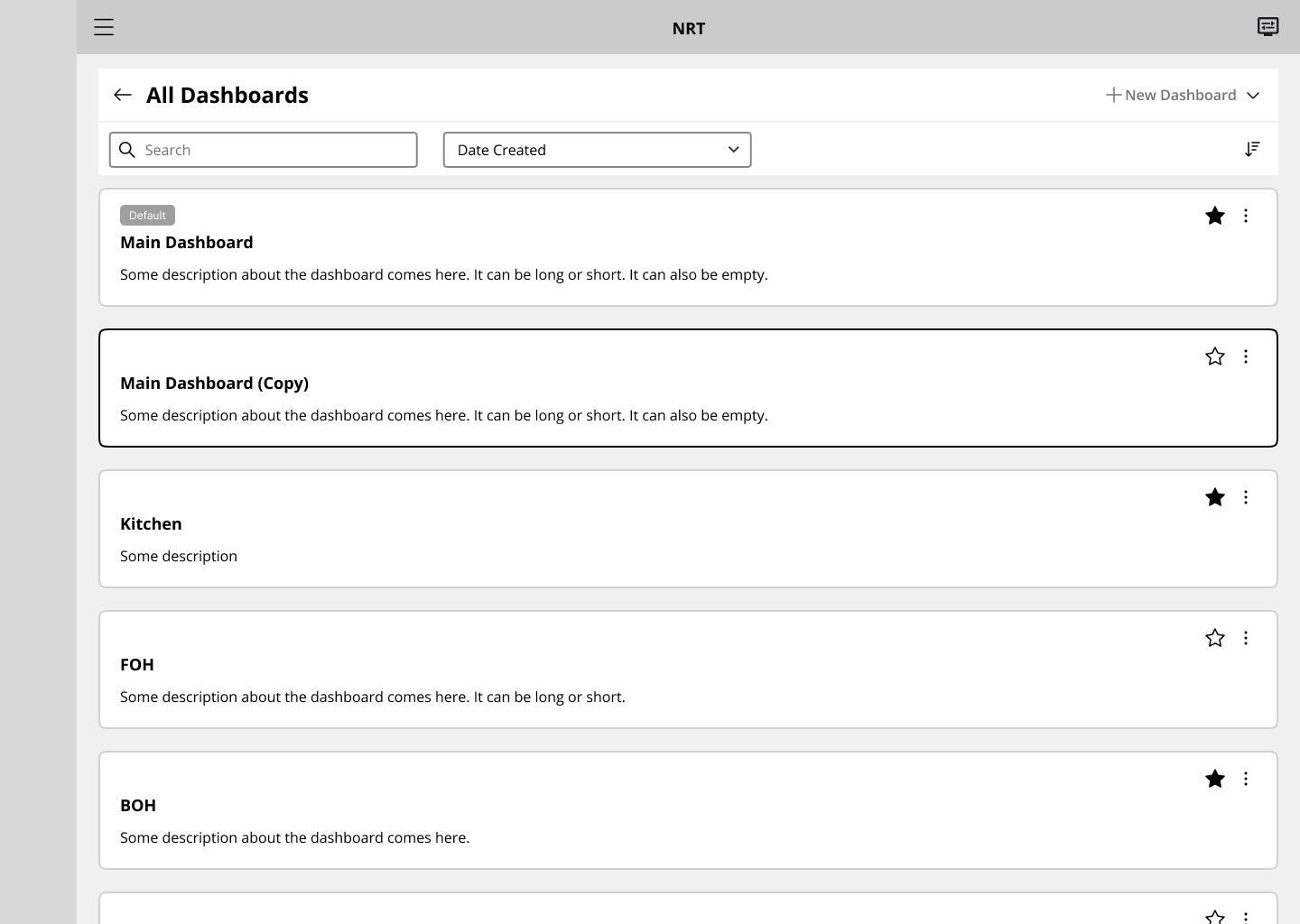Toggle the Kitchen dashboard favorite star

click(x=1215, y=497)
